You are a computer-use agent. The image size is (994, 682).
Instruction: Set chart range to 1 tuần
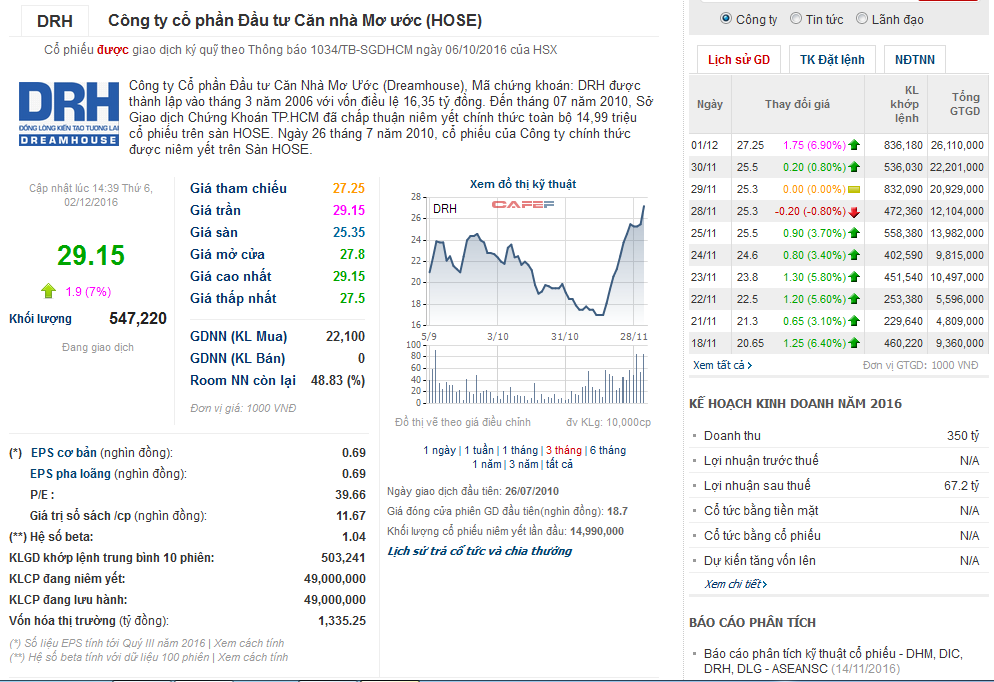[479, 450]
